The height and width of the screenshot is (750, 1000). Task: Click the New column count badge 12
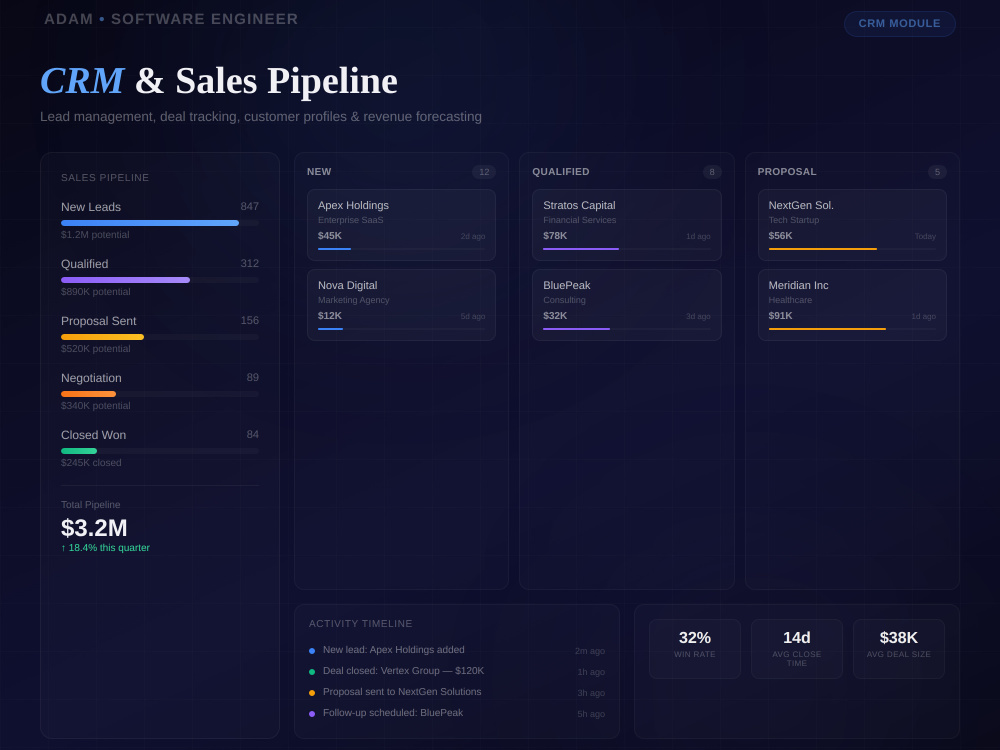(x=484, y=172)
